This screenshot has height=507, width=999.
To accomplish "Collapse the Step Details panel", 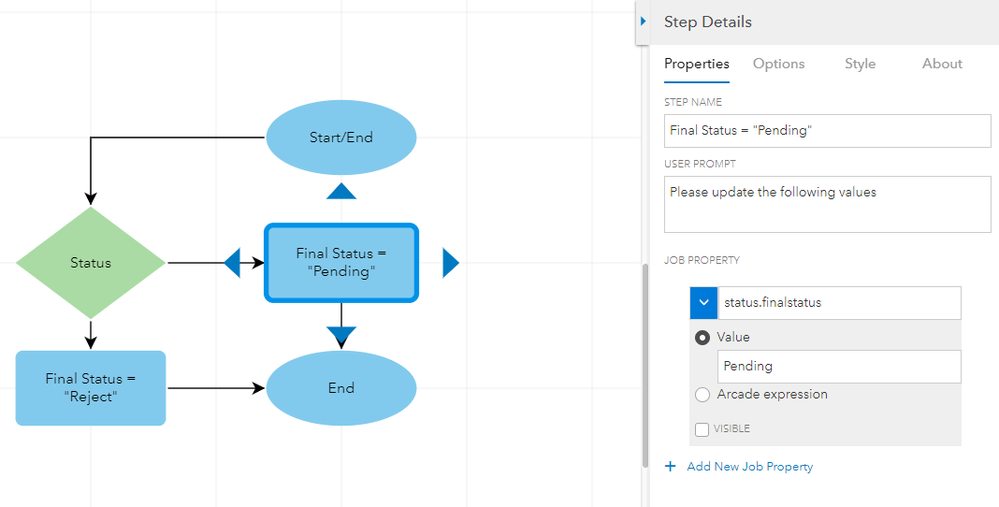I will pos(644,21).
